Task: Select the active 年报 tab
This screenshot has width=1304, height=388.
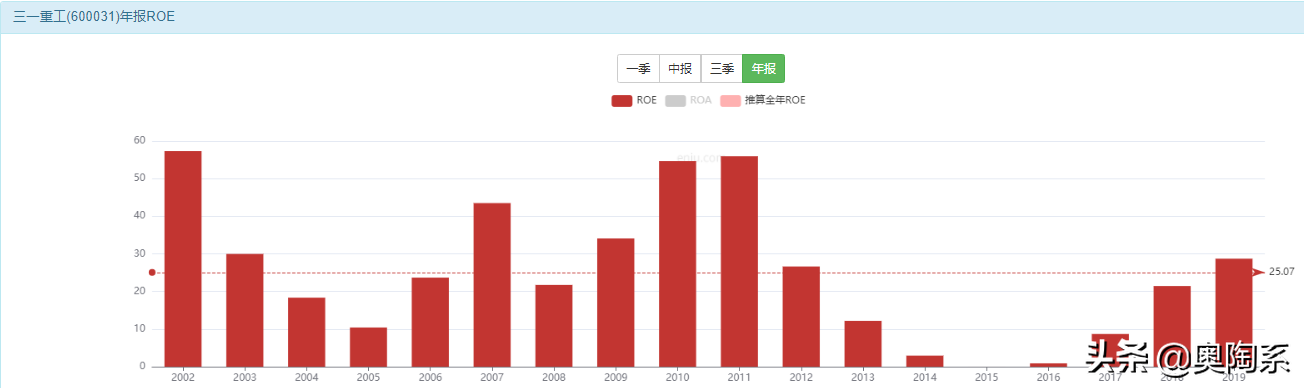Action: click(x=764, y=69)
